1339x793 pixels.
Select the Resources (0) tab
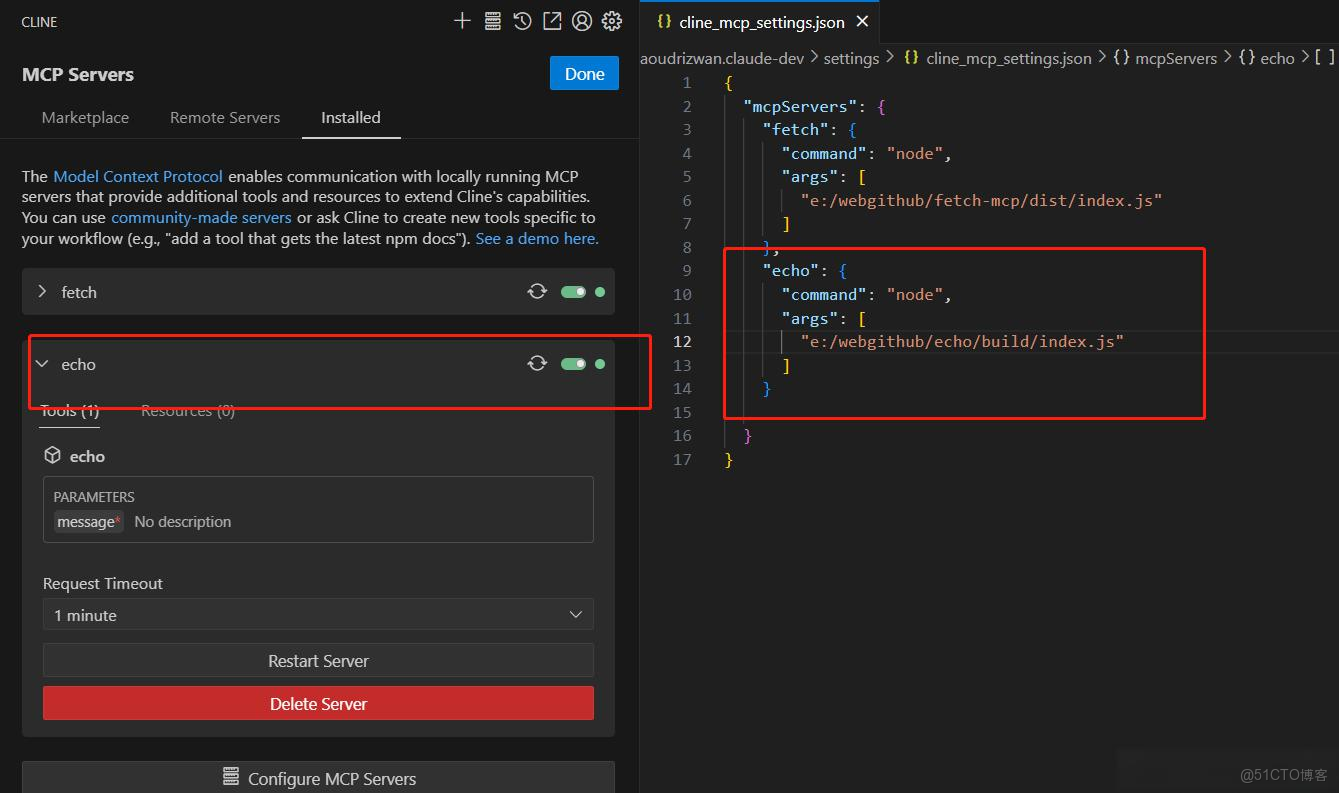pyautogui.click(x=188, y=411)
